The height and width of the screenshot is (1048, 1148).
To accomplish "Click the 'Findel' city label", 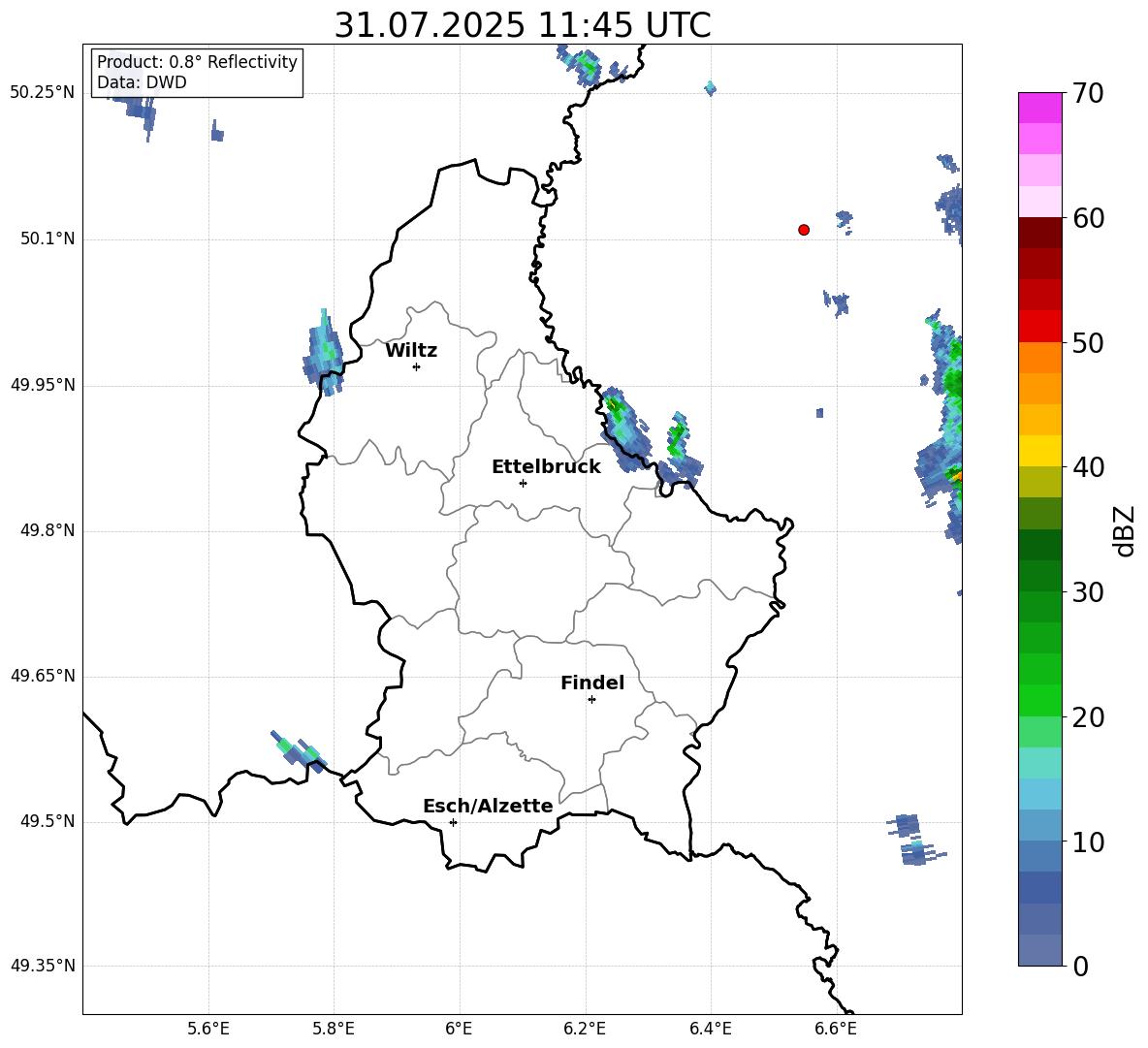I will [x=592, y=683].
